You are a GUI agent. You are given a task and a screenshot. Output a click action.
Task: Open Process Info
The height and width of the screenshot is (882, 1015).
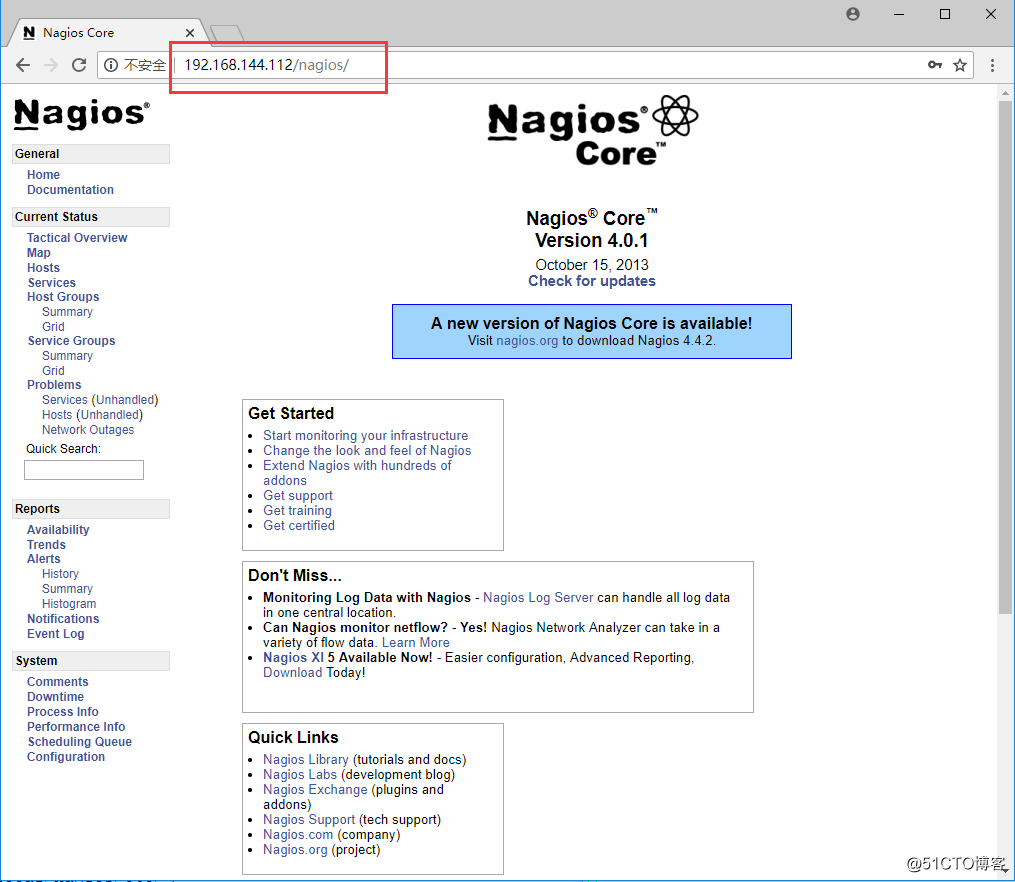pyautogui.click(x=62, y=711)
